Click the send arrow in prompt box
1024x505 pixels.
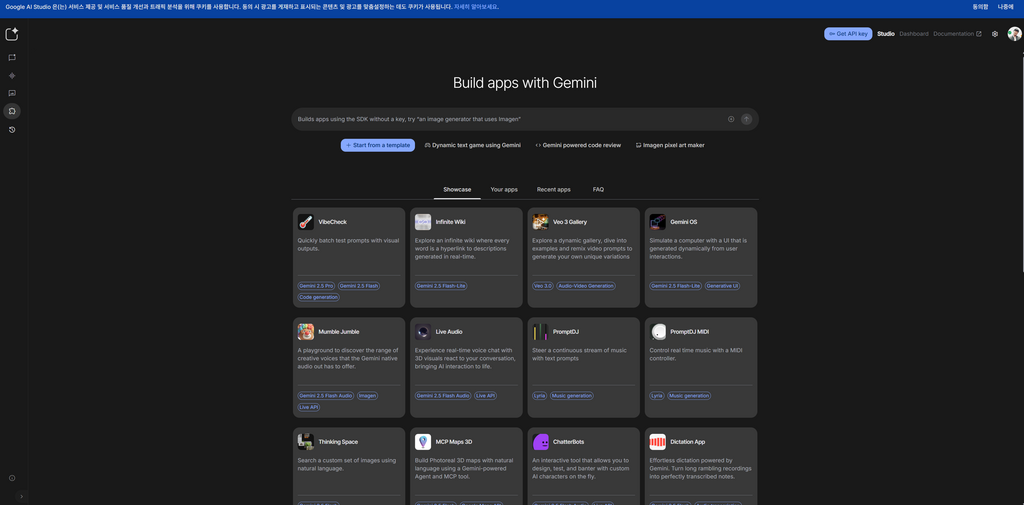click(x=746, y=119)
